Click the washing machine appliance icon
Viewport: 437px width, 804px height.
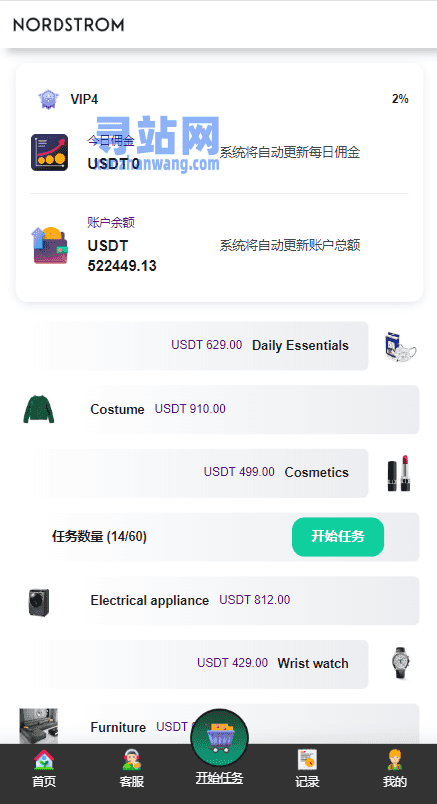pyautogui.click(x=38, y=601)
